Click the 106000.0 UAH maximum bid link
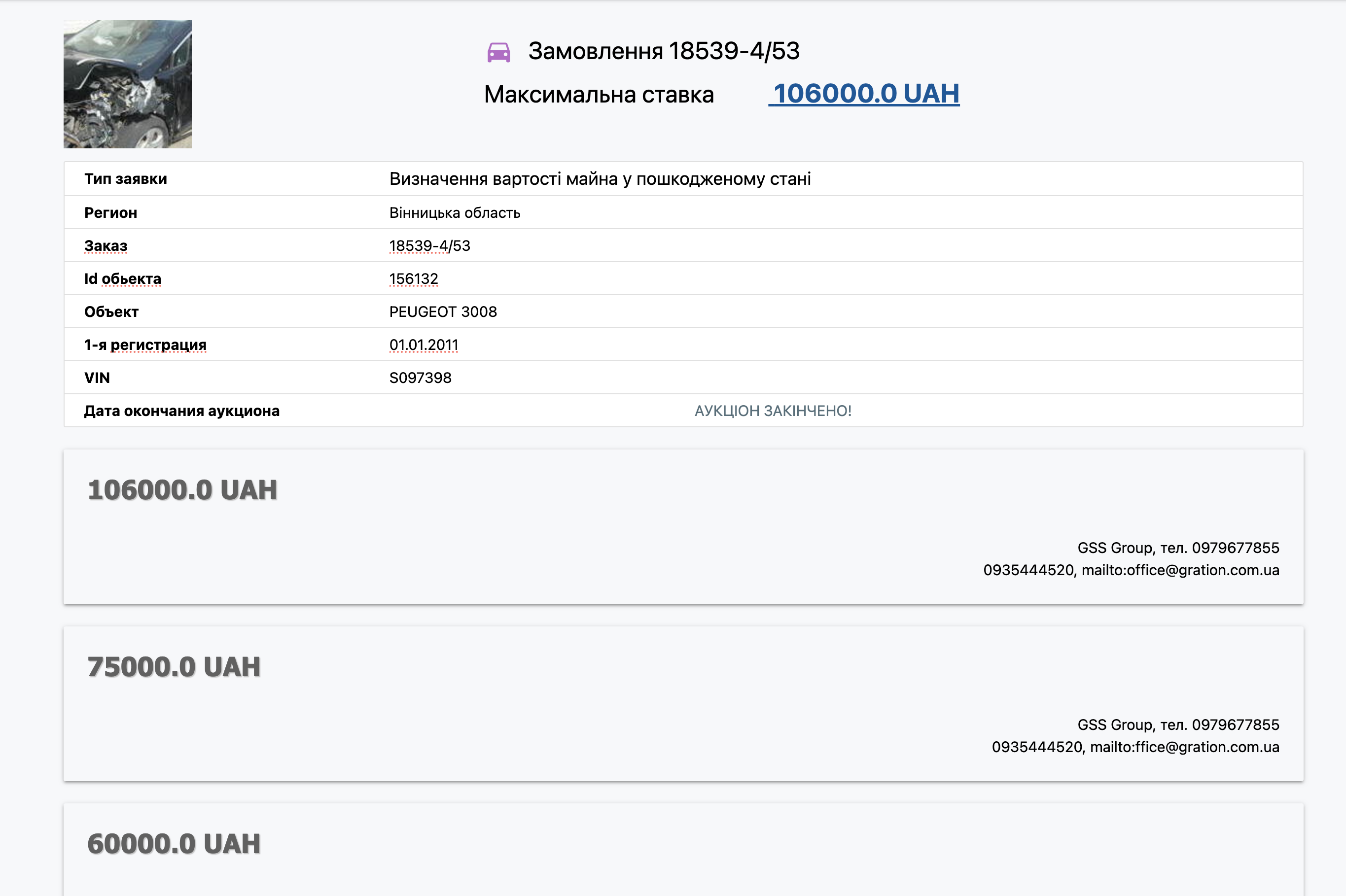 [x=864, y=94]
